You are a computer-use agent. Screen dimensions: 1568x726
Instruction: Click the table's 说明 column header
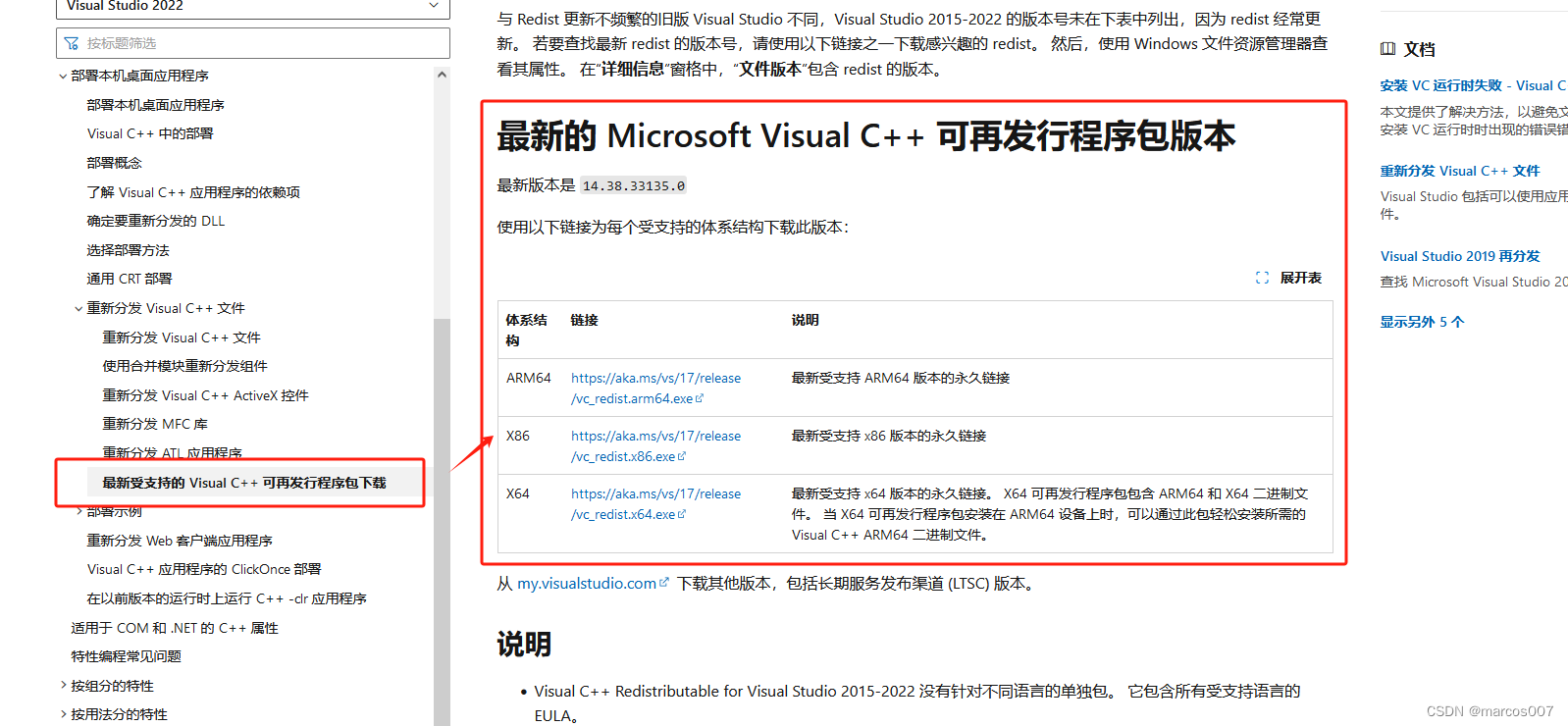click(805, 320)
